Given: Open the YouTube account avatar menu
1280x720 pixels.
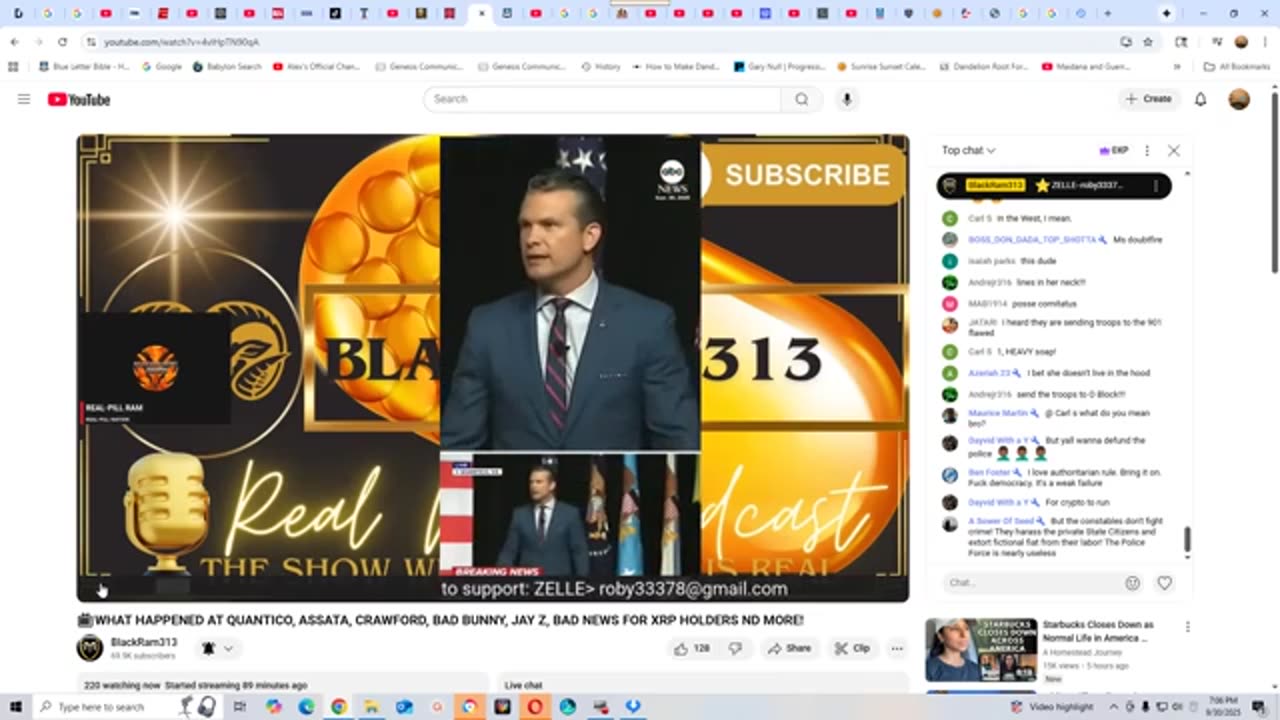Looking at the screenshot, I should (1239, 99).
